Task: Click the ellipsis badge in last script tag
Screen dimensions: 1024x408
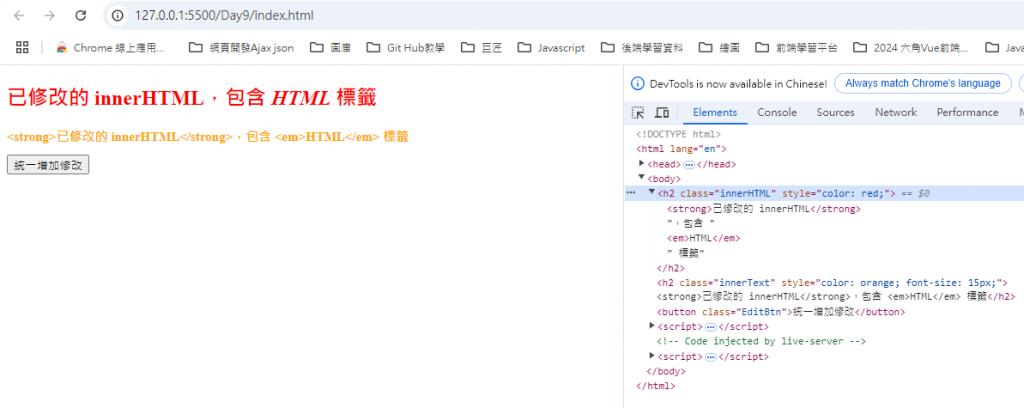Action: pos(711,357)
